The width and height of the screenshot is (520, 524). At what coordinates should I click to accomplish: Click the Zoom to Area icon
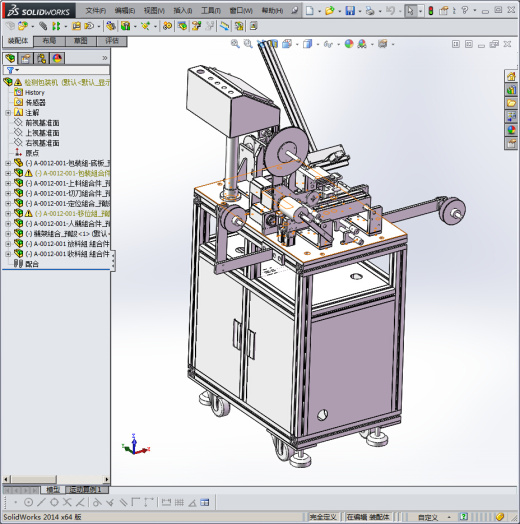tap(248, 44)
